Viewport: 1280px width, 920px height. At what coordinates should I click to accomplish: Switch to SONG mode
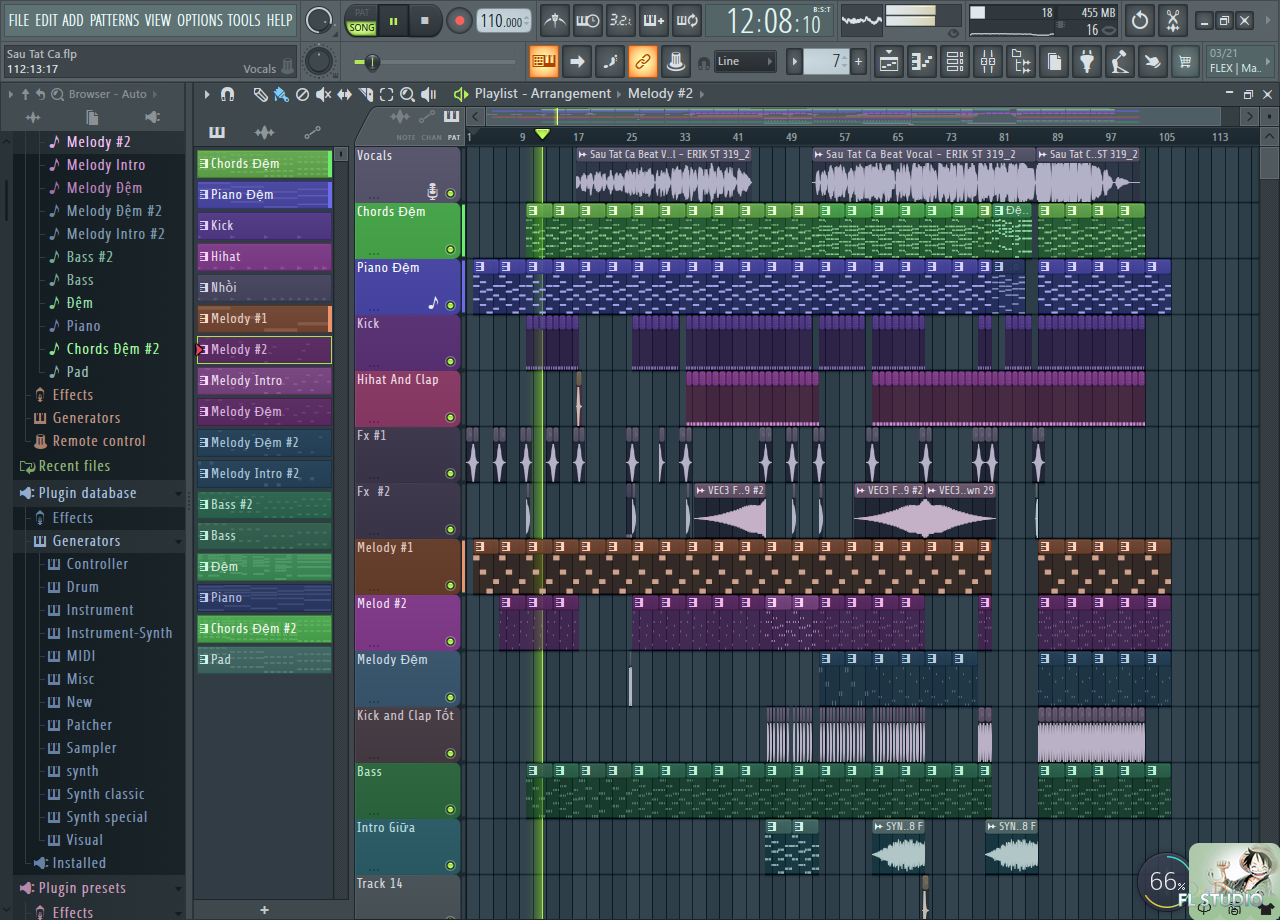[x=361, y=28]
